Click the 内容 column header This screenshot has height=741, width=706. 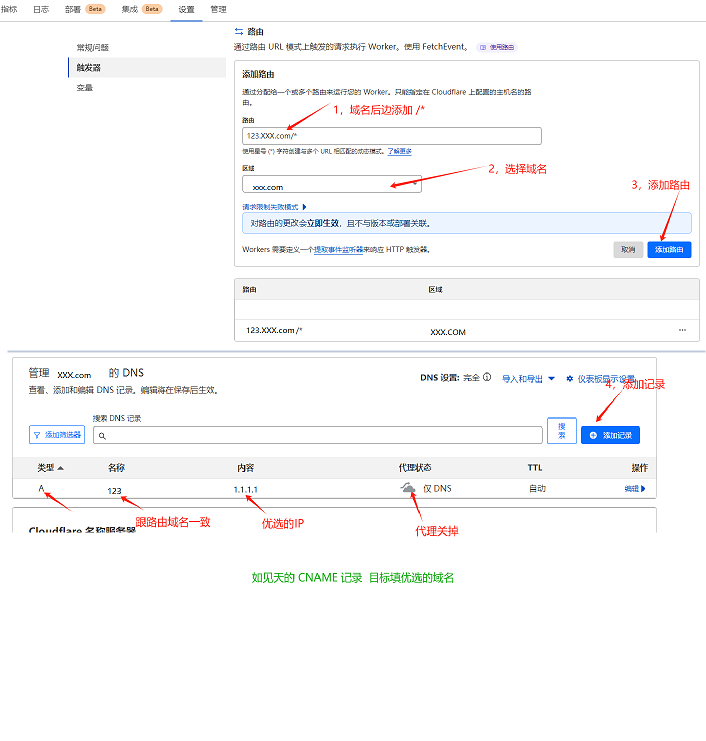246,468
